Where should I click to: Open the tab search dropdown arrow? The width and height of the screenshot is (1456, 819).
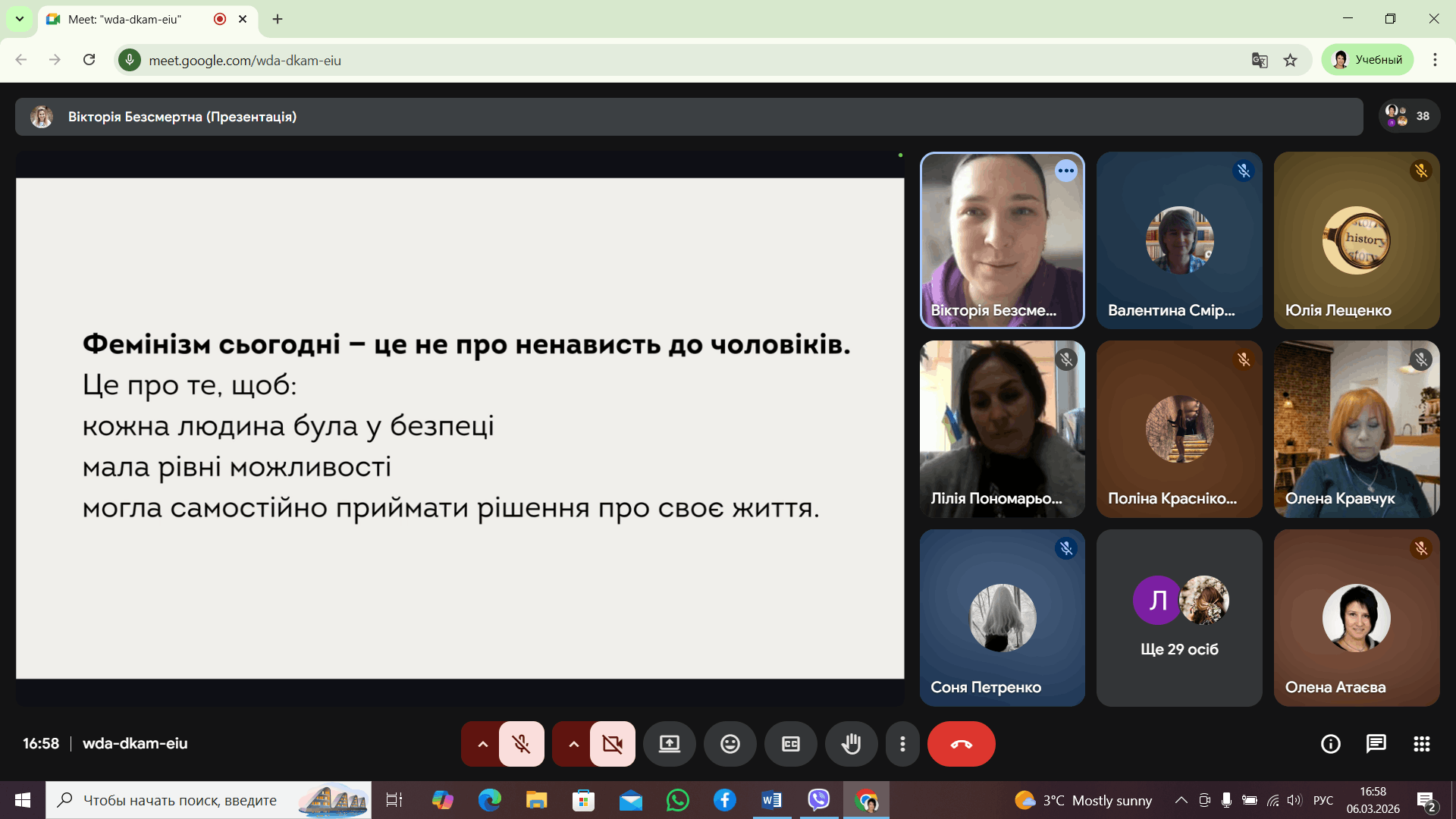pos(20,19)
